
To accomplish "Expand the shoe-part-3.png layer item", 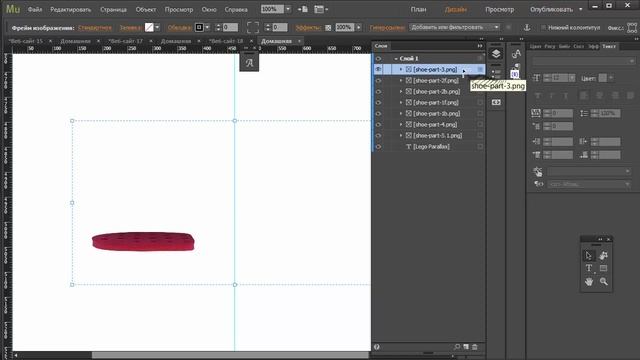I will click(x=401, y=70).
